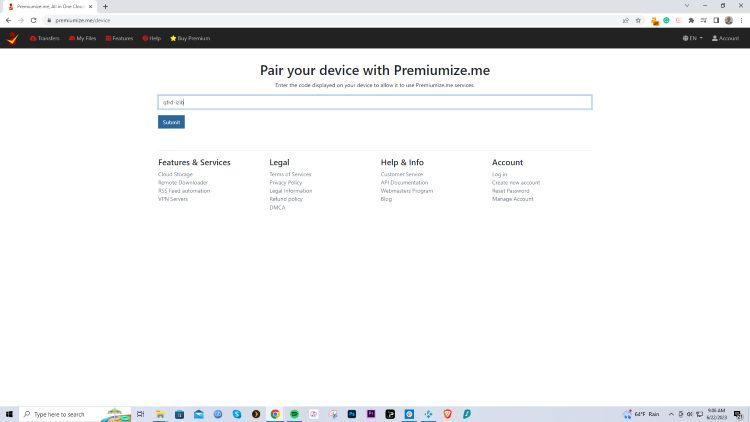This screenshot has height=422, width=750.
Task: Open the Windows Start menu
Action: (x=9, y=414)
